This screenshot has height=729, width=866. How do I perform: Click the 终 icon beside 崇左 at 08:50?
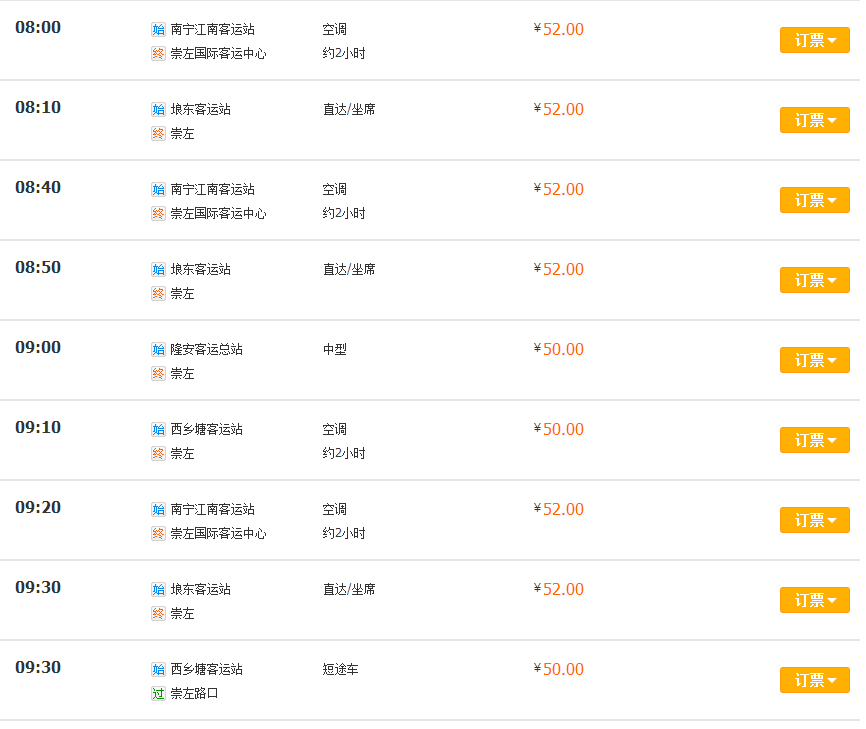coord(158,293)
